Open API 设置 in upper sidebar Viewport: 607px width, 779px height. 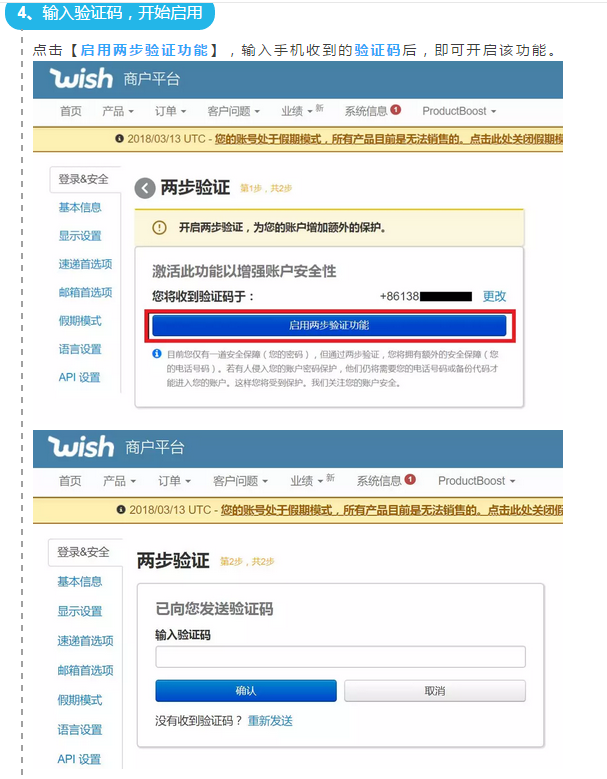[x=79, y=378]
